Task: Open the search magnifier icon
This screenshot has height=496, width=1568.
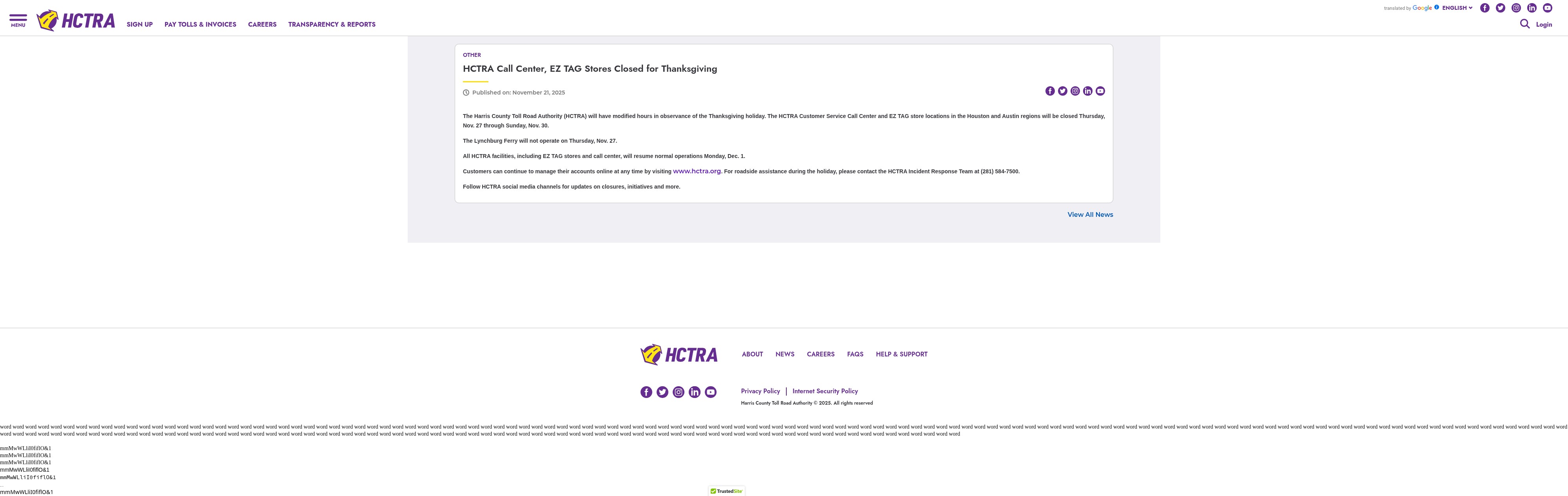Action: point(1524,24)
